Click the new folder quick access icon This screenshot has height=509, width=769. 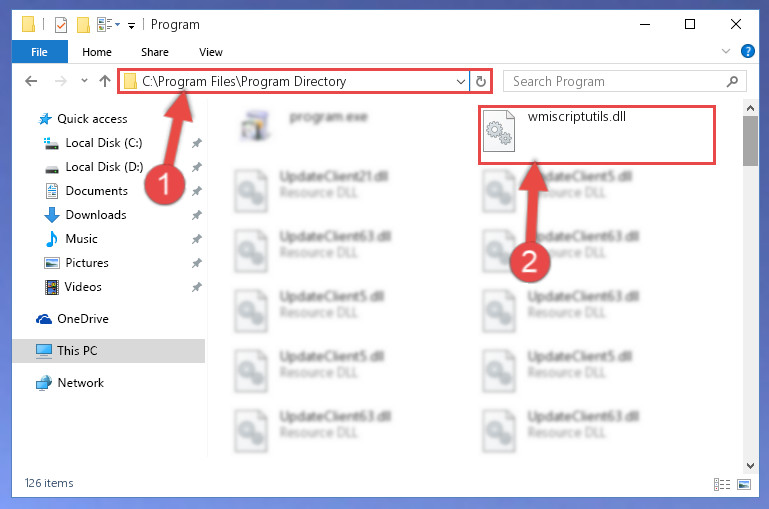(83, 25)
